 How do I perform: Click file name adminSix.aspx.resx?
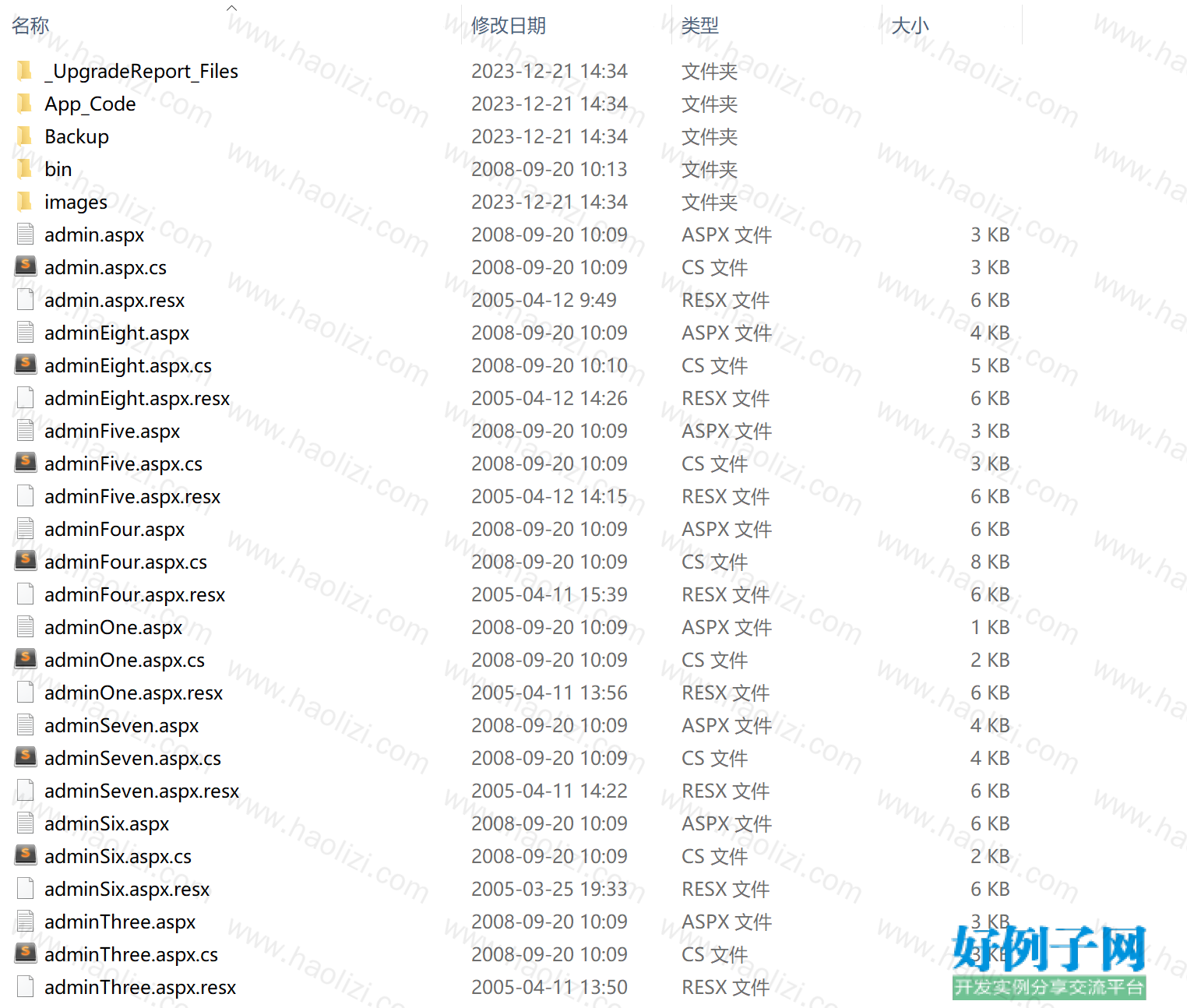[x=127, y=889]
